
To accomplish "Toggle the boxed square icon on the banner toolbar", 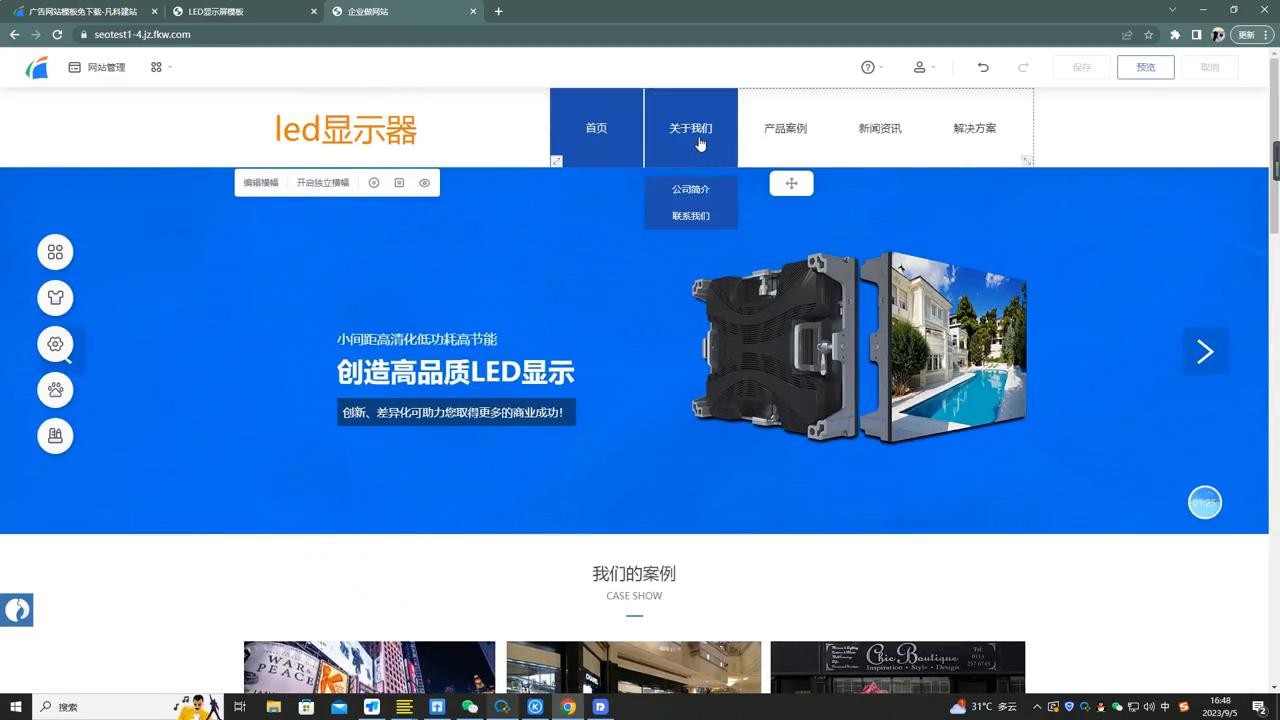I will coord(399,182).
